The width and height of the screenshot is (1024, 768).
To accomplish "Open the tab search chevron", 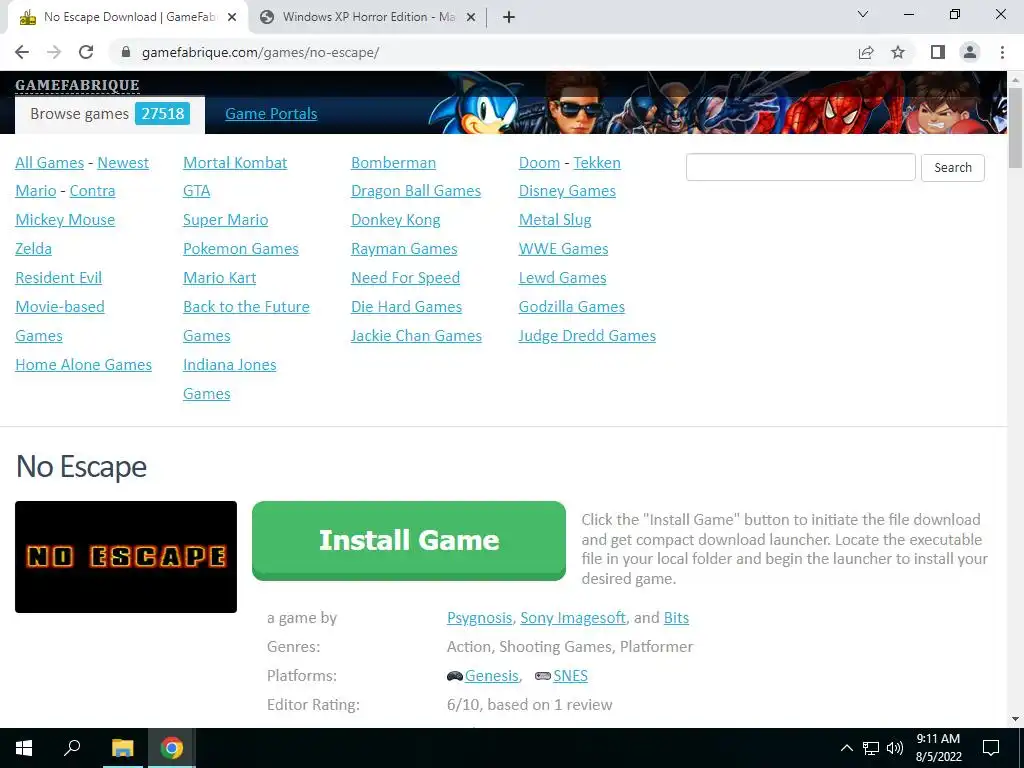I will [x=863, y=14].
